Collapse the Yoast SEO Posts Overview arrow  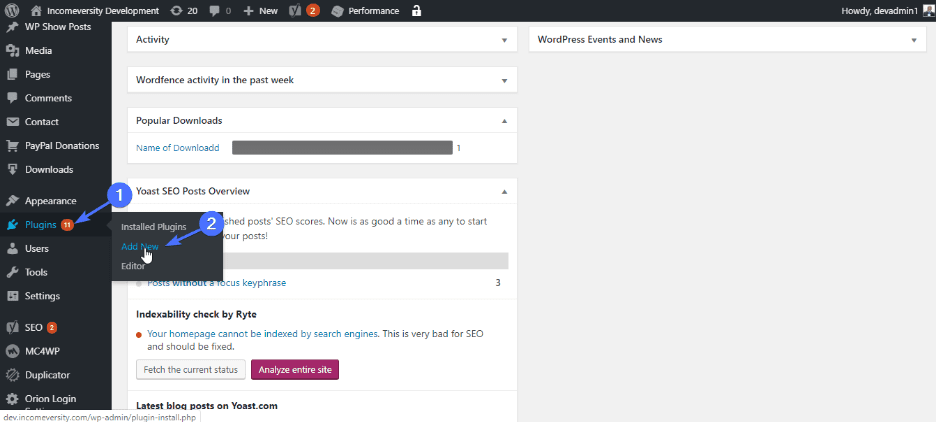(504, 192)
